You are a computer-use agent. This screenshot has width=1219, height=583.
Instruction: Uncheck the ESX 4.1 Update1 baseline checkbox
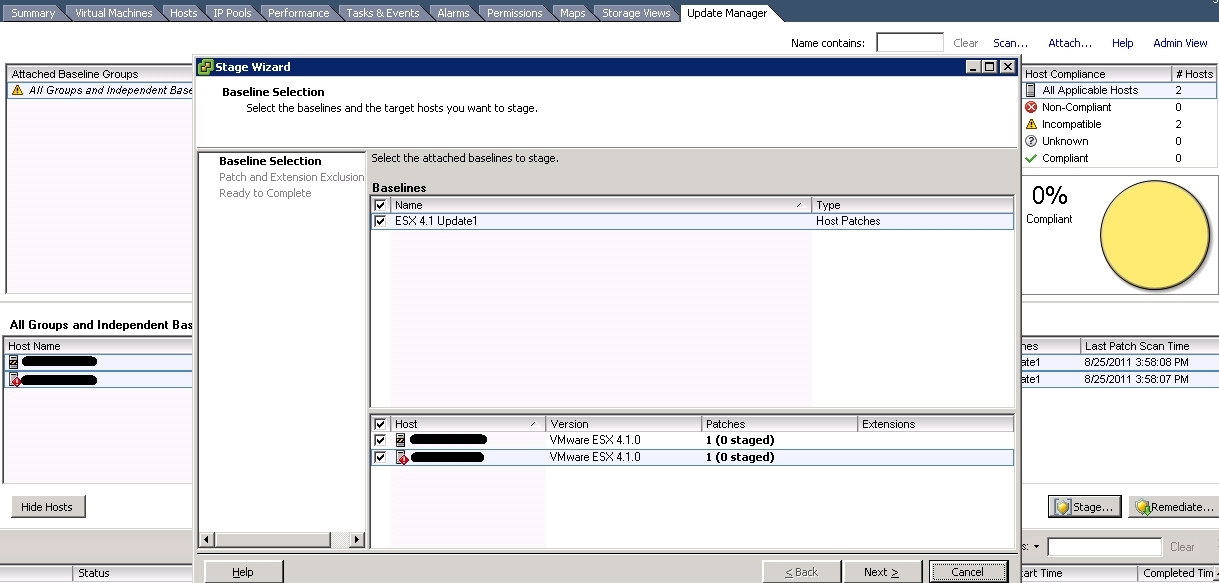(380, 221)
